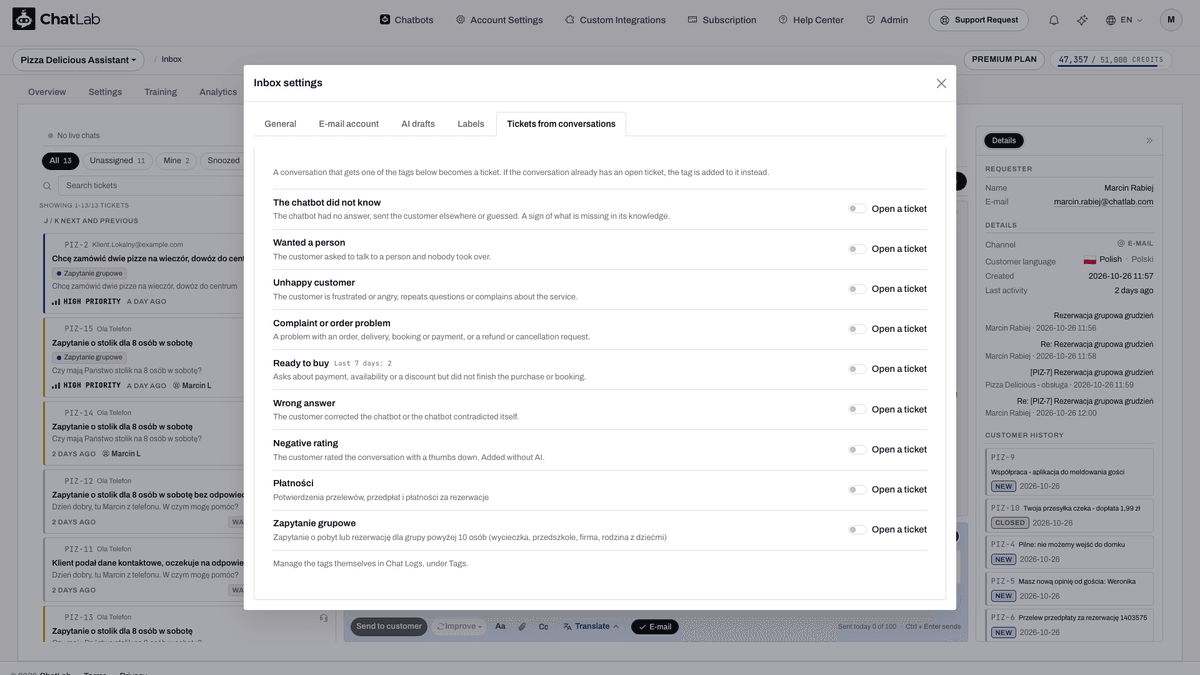Click the ChatLab robot logo
1200x675 pixels.
pos(23,19)
